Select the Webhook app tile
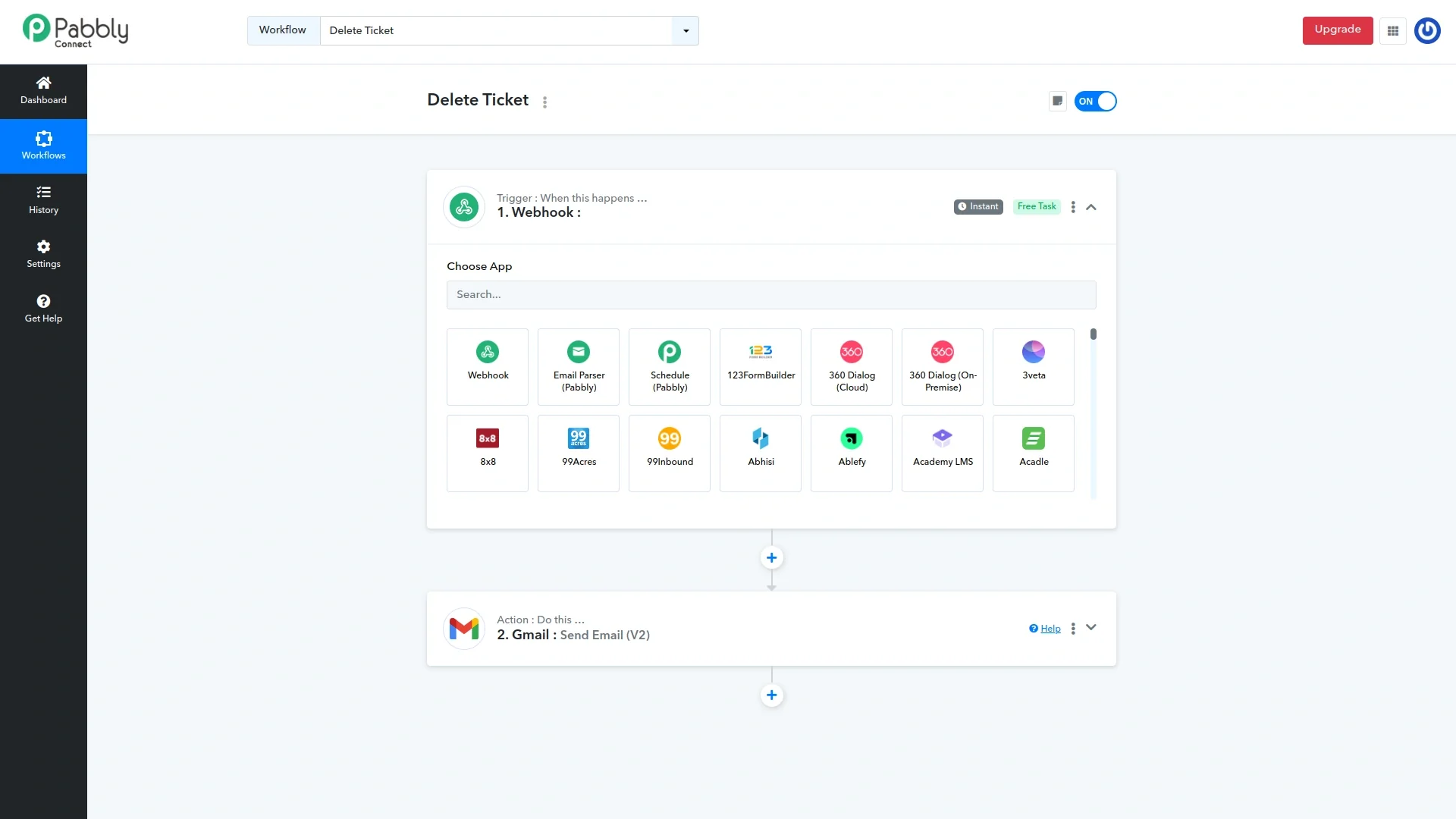 [488, 366]
